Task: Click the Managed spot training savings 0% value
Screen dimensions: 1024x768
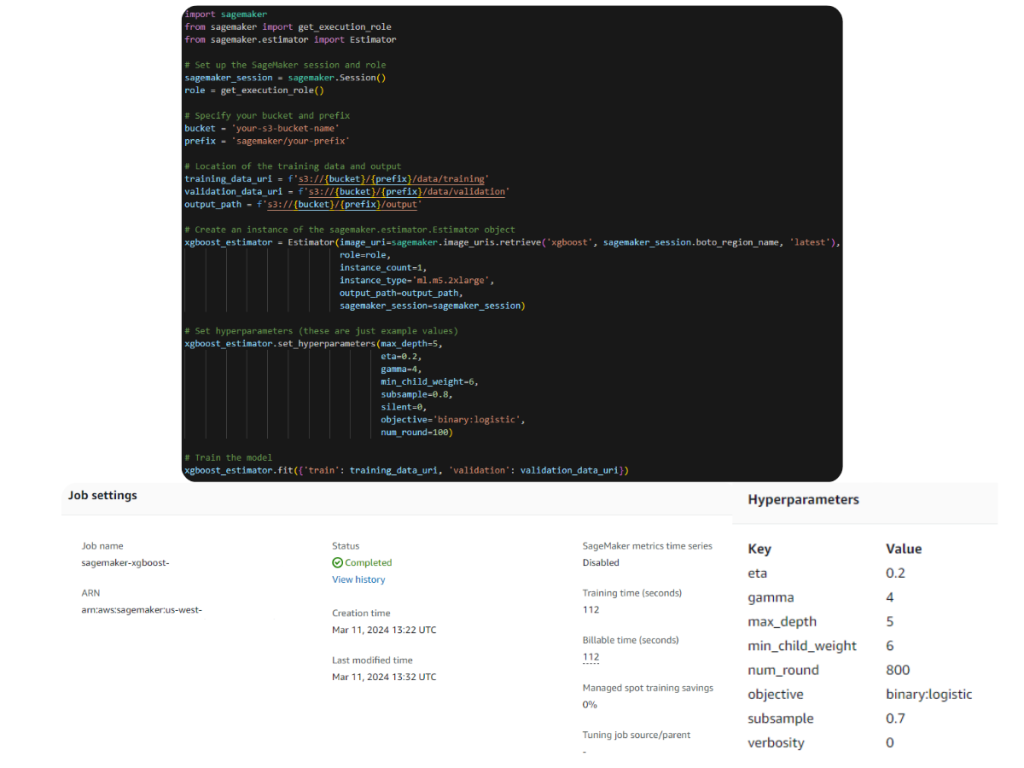Action: click(590, 705)
